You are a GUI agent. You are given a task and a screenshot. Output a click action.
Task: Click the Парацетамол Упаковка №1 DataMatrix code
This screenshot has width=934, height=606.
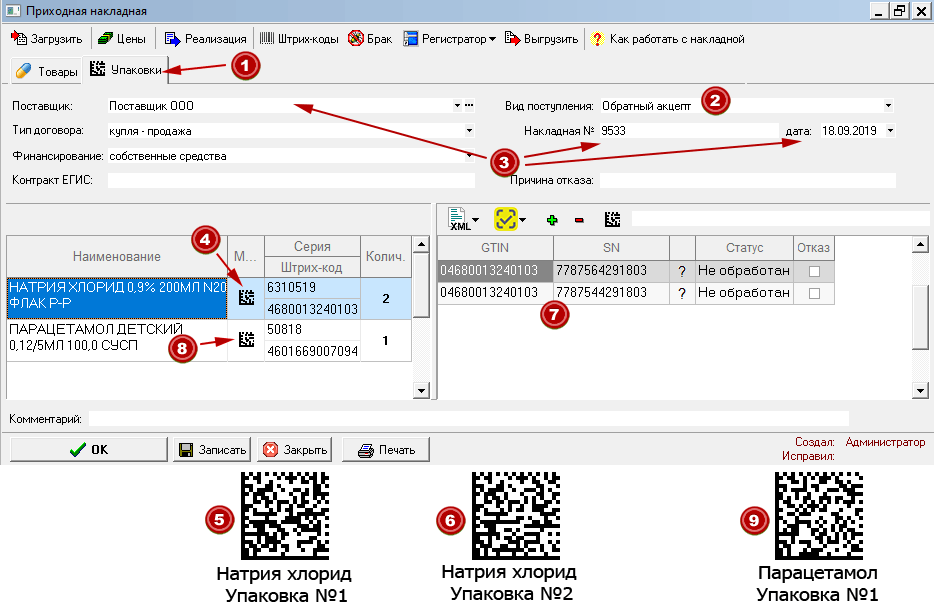point(818,515)
